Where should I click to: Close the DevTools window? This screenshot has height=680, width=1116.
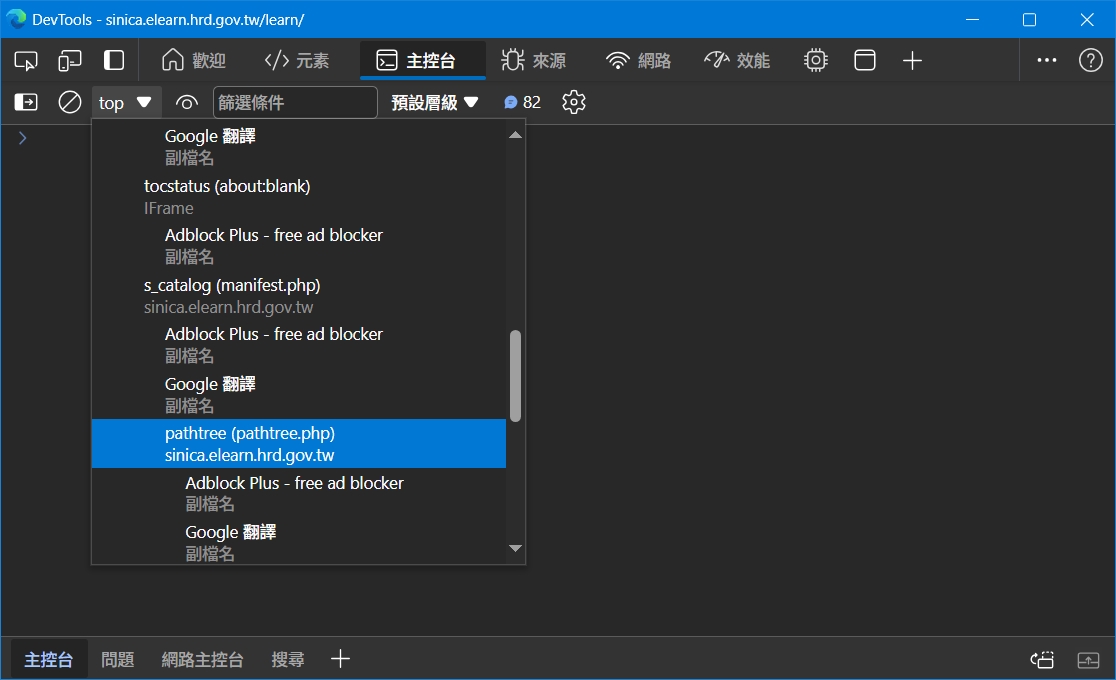click(x=1087, y=19)
